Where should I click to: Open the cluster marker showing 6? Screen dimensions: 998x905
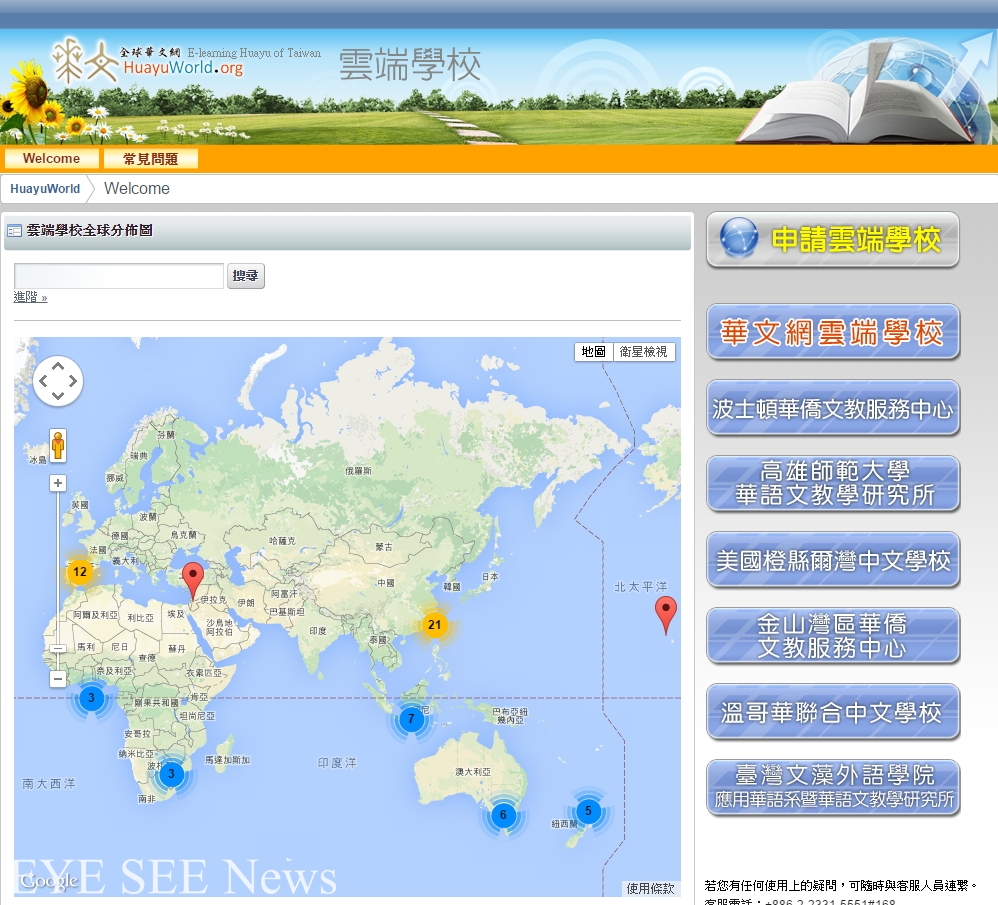click(503, 815)
